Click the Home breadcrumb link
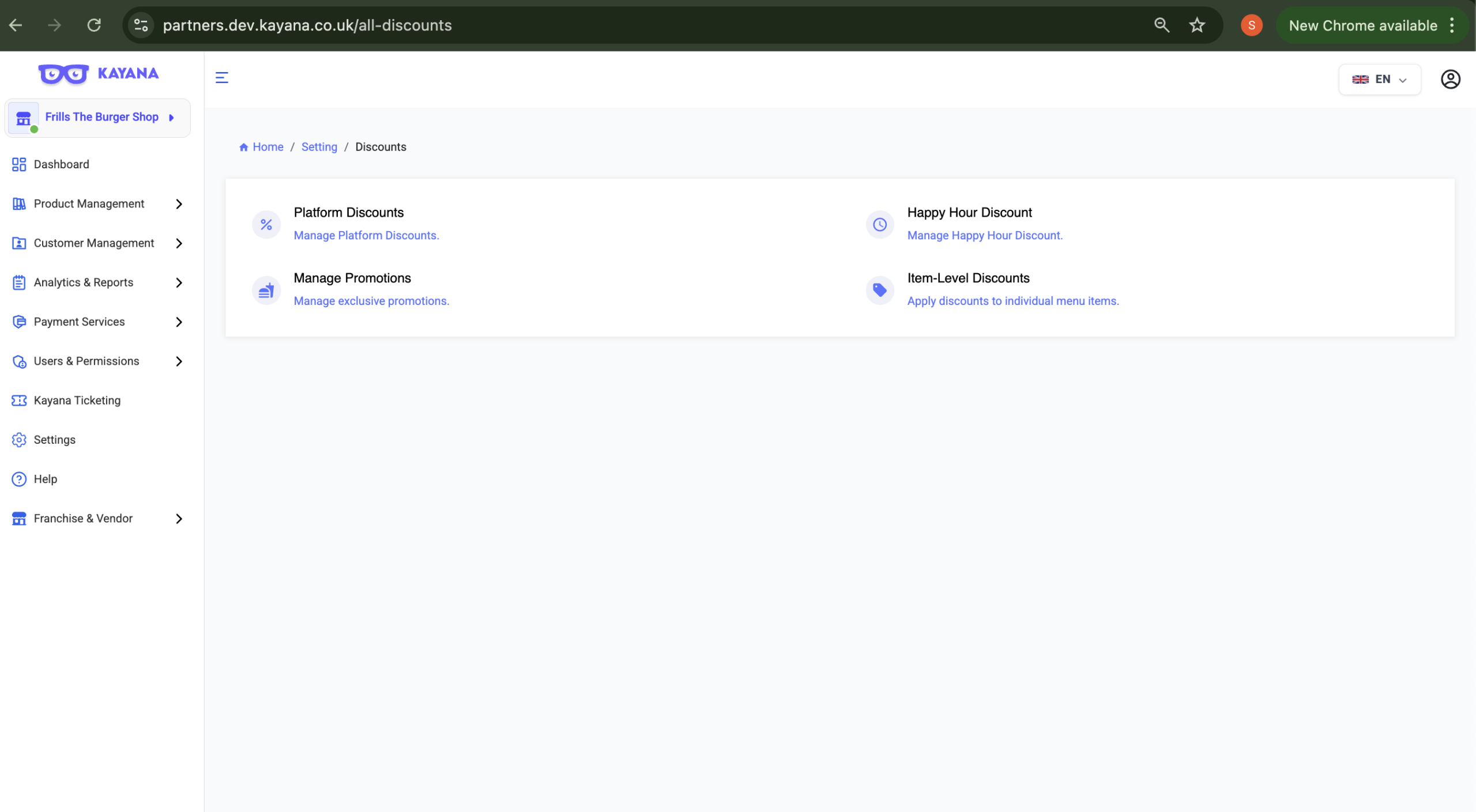 [261, 147]
